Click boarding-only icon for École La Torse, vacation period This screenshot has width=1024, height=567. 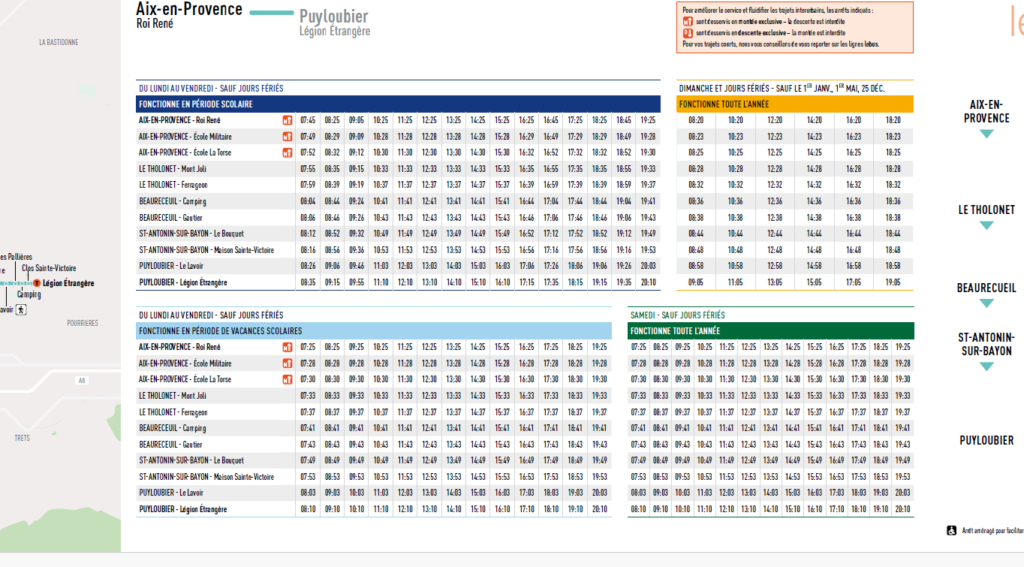[x=287, y=379]
